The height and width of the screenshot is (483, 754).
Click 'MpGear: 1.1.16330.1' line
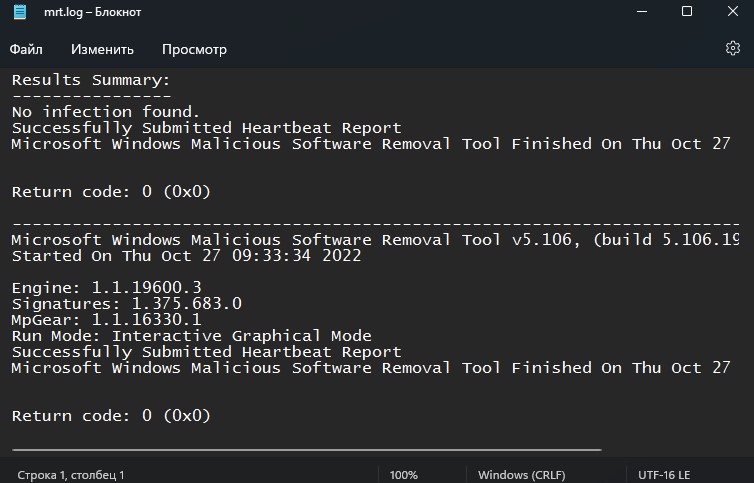106,319
